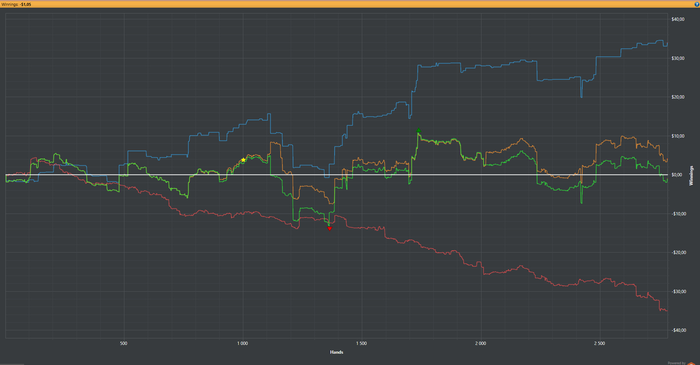The width and height of the screenshot is (700, 365).
Task: Click the '2 000' hands axis label
Action: click(x=480, y=344)
